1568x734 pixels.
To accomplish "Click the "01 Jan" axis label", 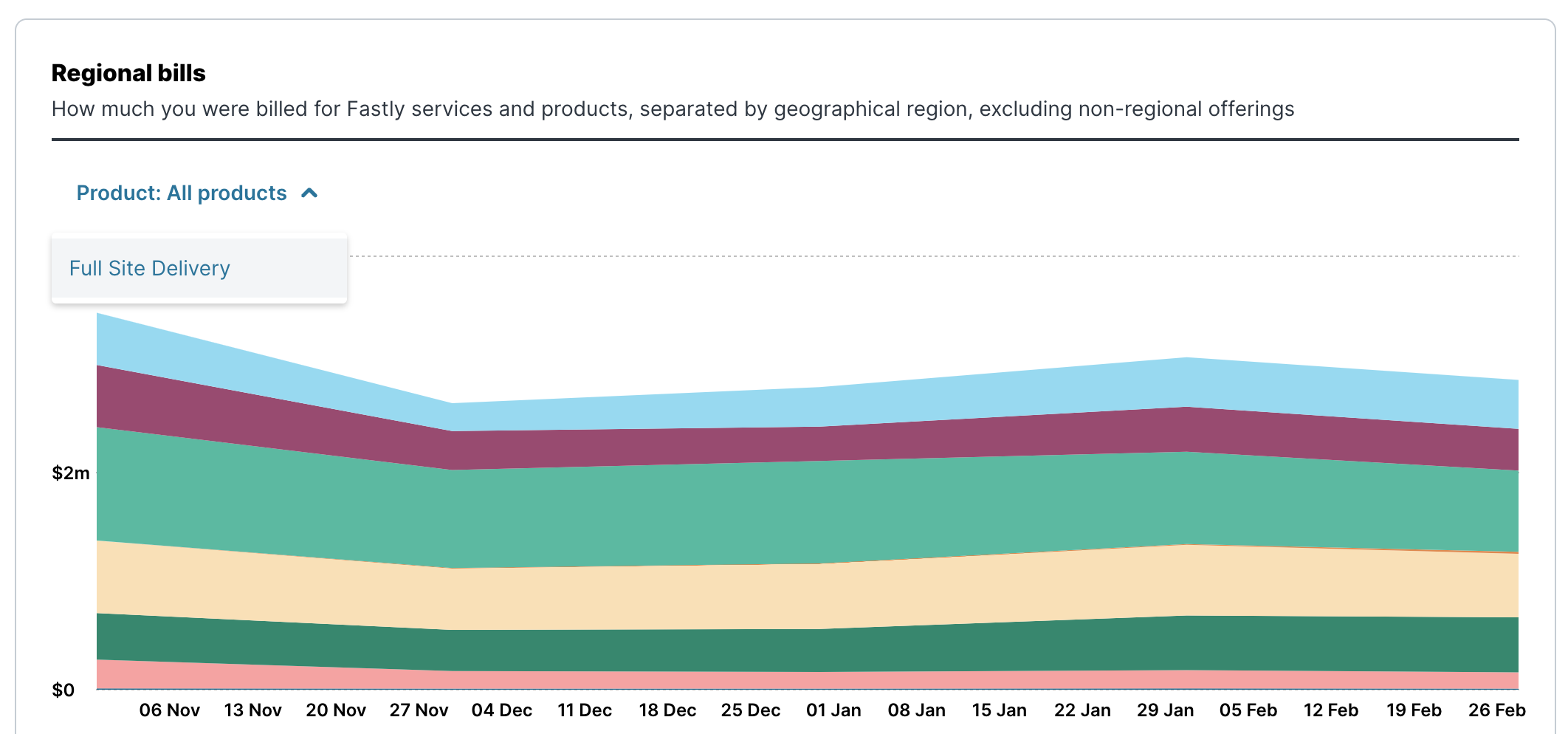I will point(833,710).
